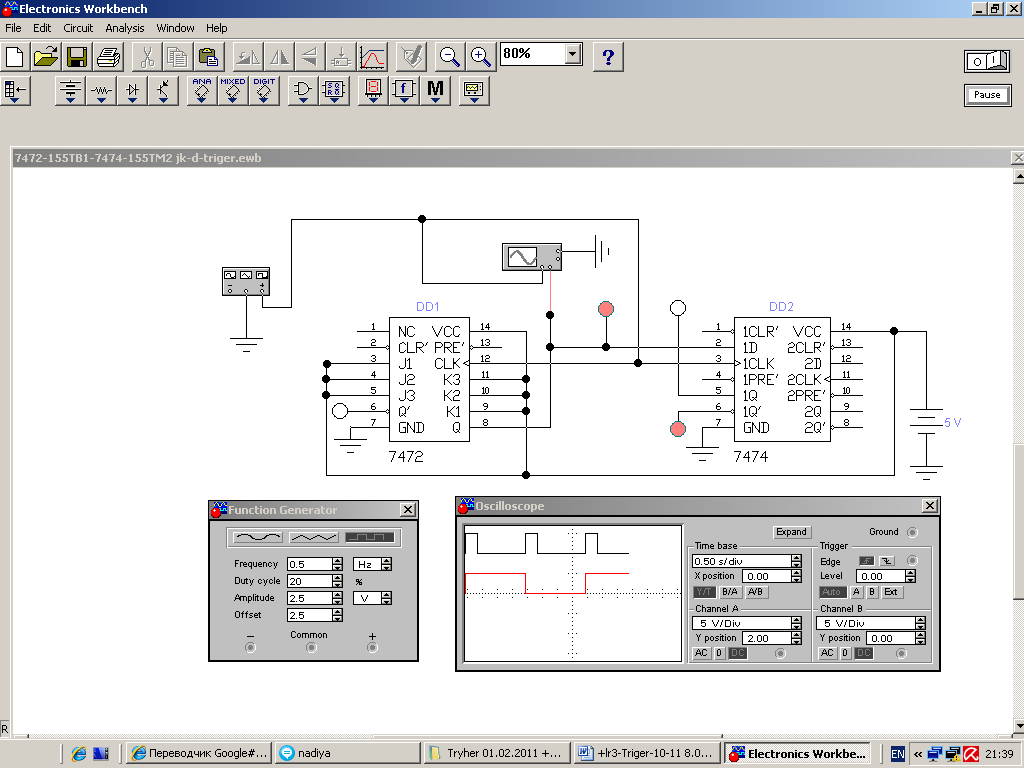Adjust the Channel A V/Div spinner
Screen dimensions: 1024x768
pyautogui.click(x=796, y=623)
